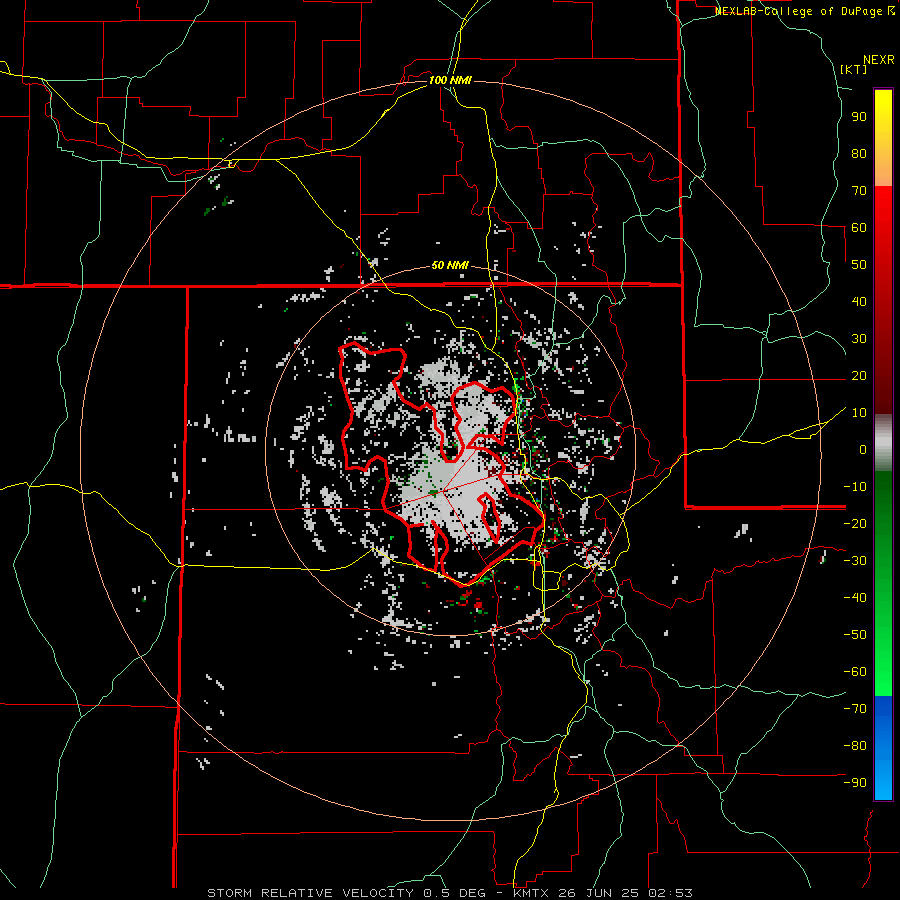Click the positive 70 scale value
This screenshot has height=900, width=900.
point(859,191)
